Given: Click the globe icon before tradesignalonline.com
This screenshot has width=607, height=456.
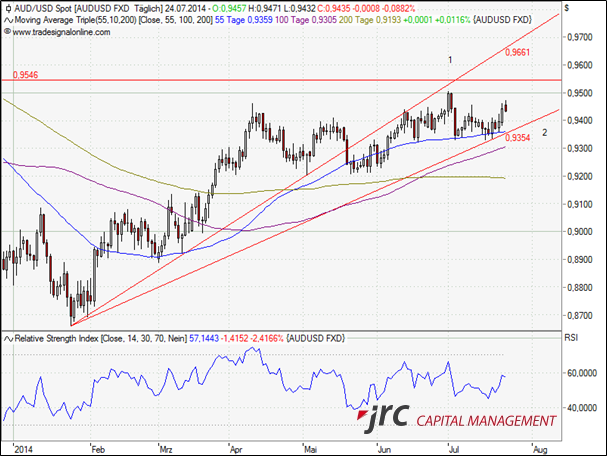Looking at the screenshot, I should pos(7,32).
